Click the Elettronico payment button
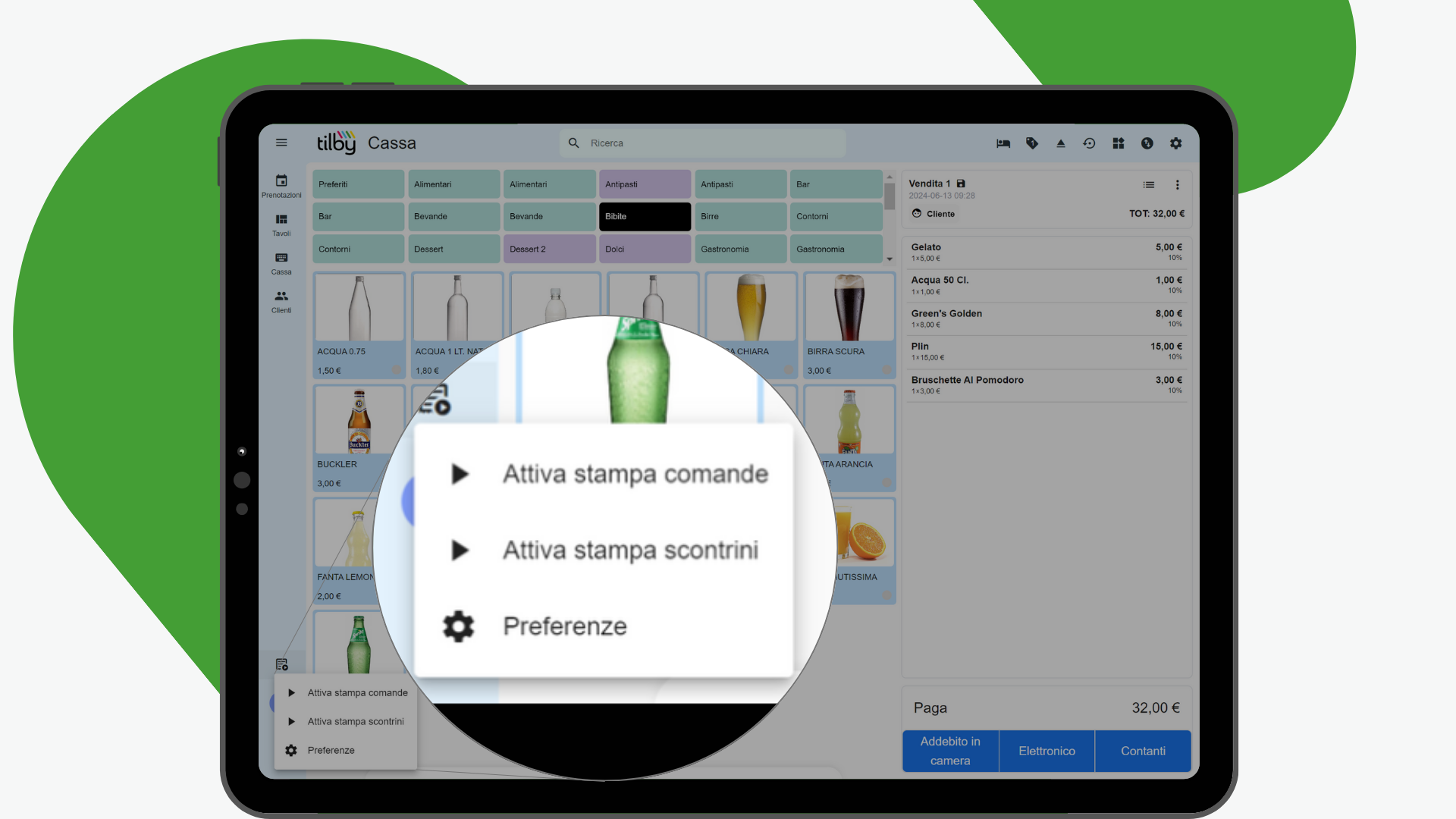1456x819 pixels. click(x=1047, y=750)
